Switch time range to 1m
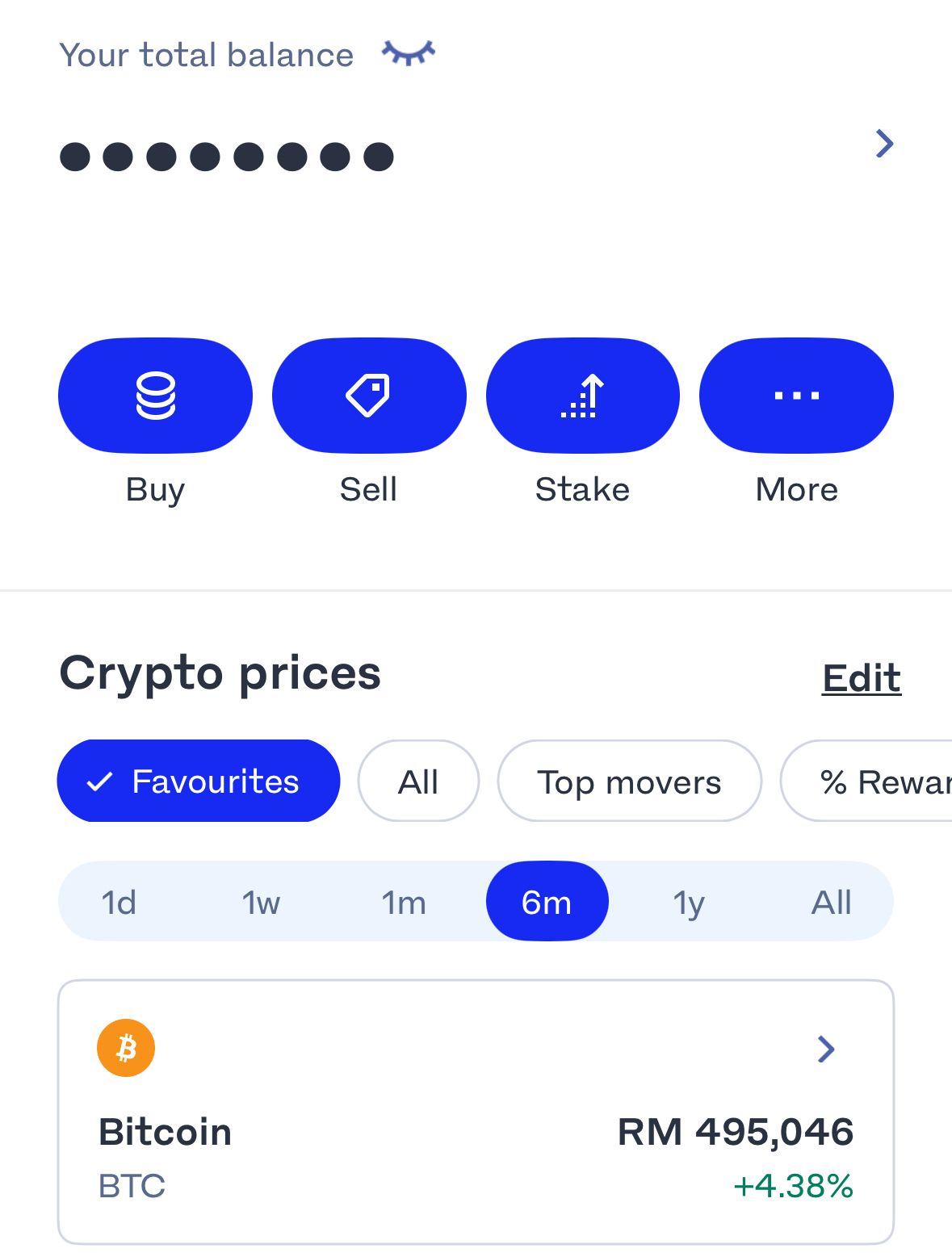Viewport: 952px width, 1257px height. pos(404,902)
